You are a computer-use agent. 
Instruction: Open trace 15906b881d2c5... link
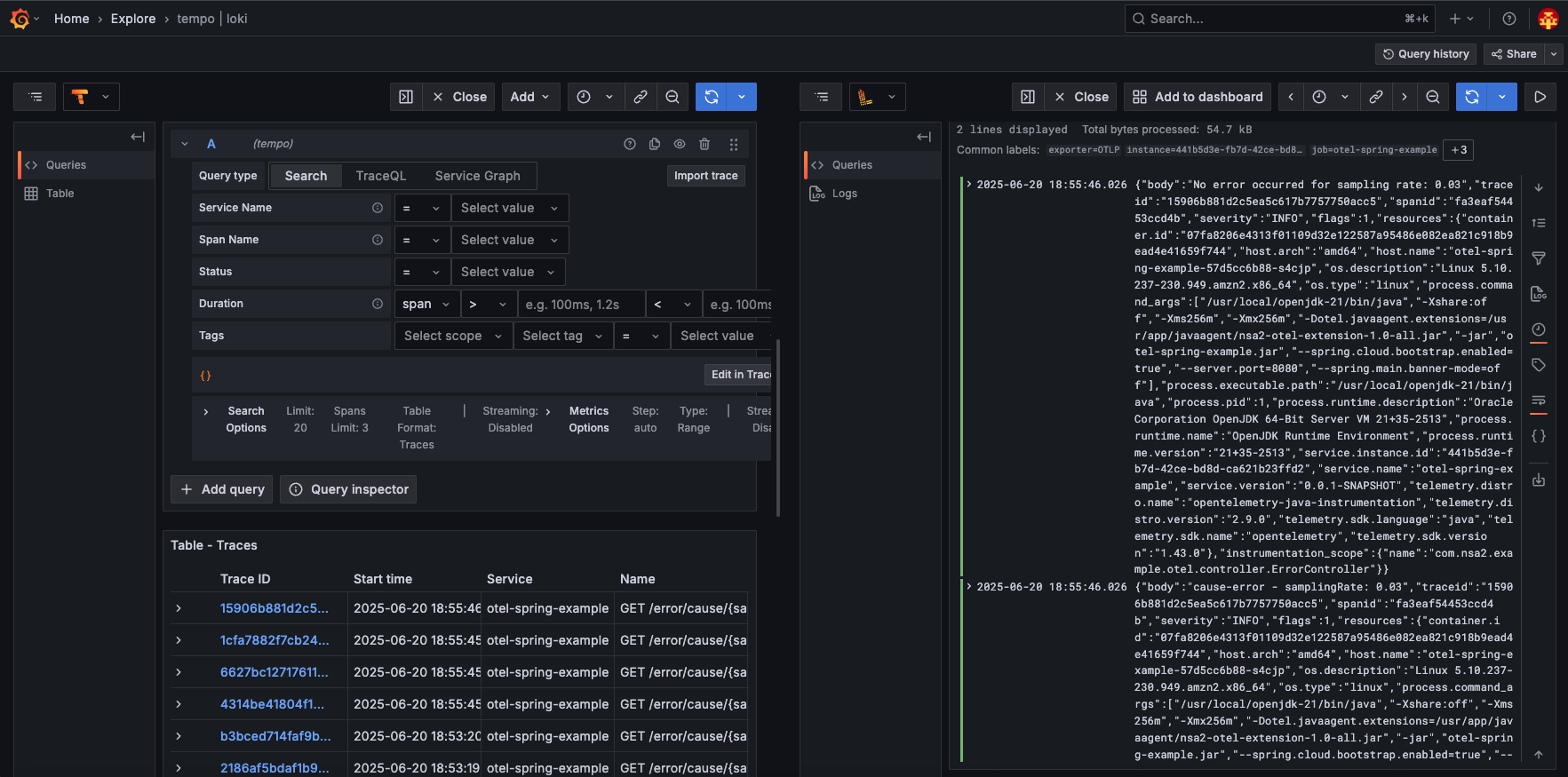click(x=275, y=608)
